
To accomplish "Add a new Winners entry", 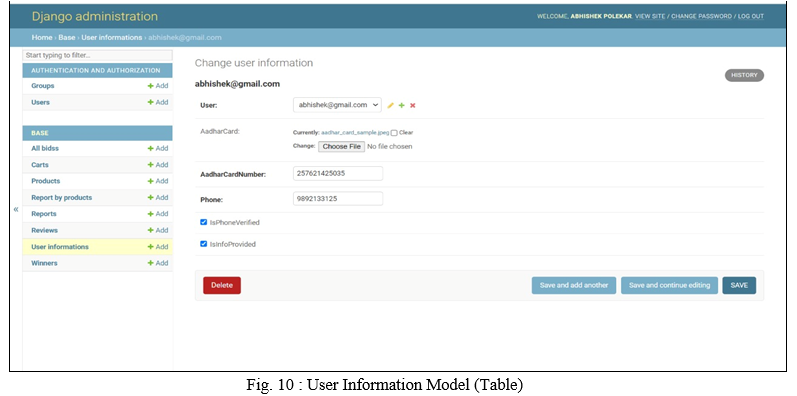I will (x=158, y=263).
